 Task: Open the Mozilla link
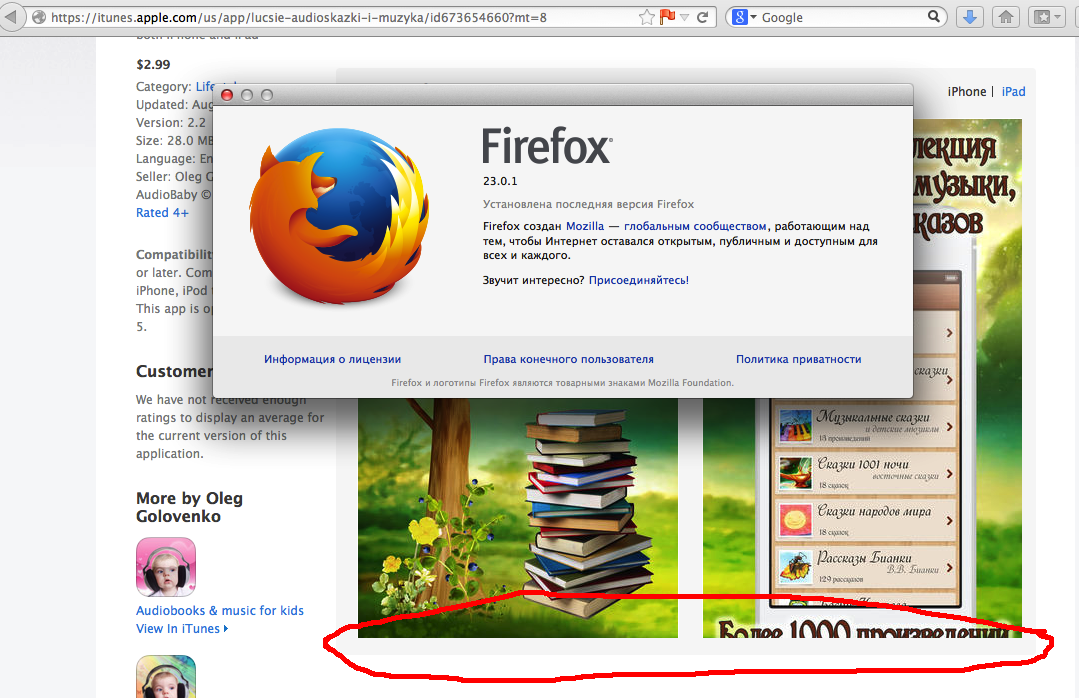(x=585, y=226)
